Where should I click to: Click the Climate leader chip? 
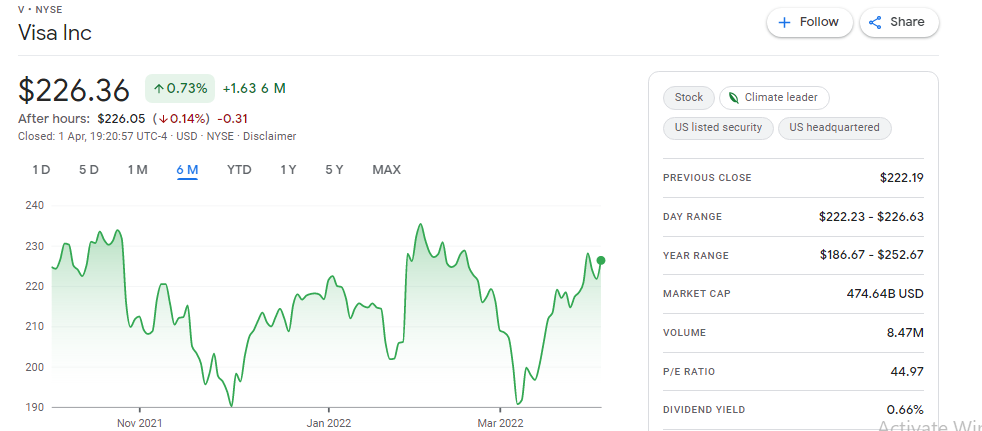click(774, 98)
